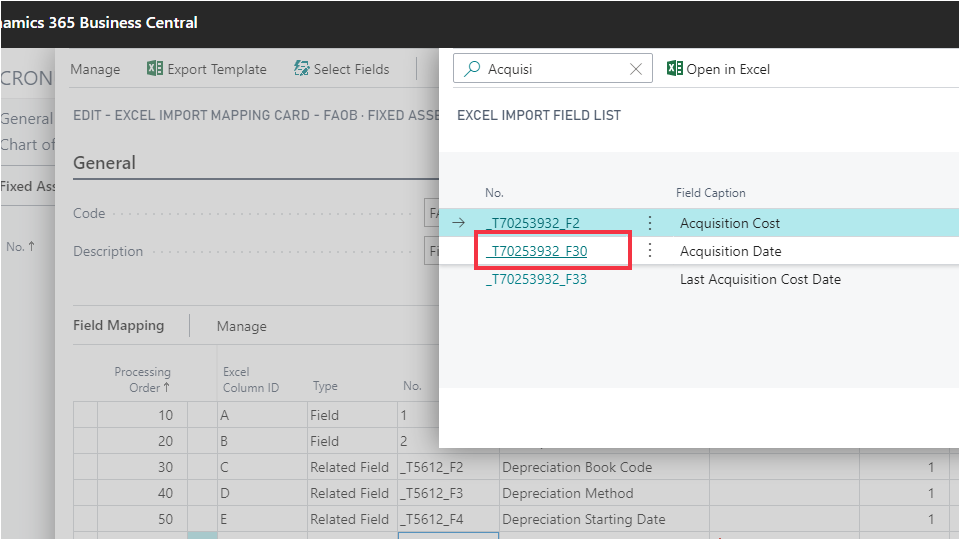Select field _T70253932_F33
Image resolution: width=960 pixels, height=540 pixels.
click(x=536, y=279)
